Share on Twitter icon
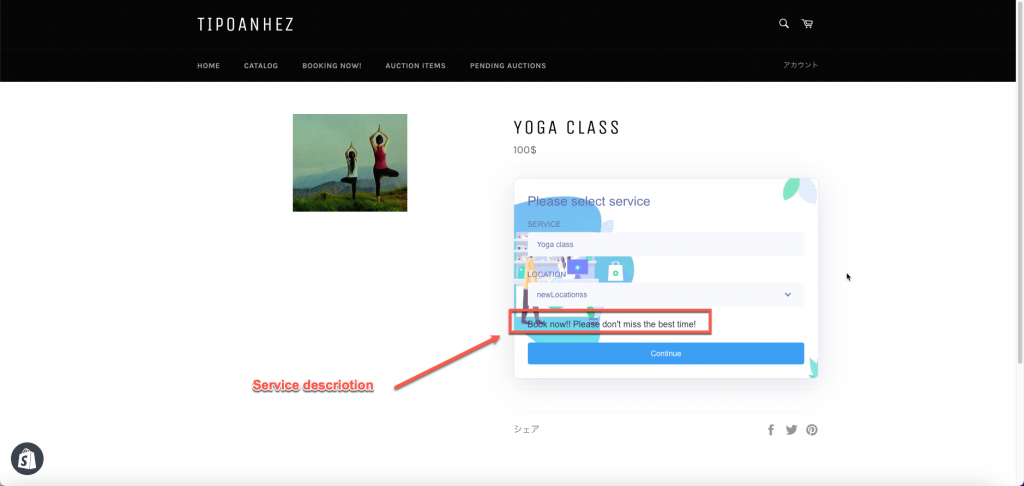Screen dimensions: 1024x486 point(792,430)
